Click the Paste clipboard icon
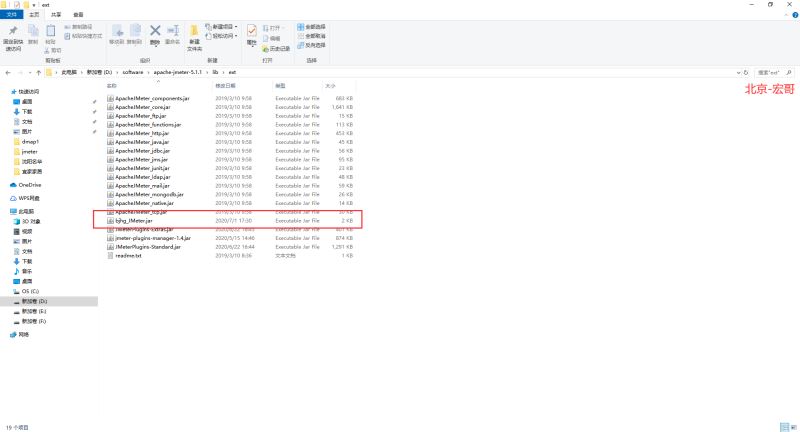The width and height of the screenshot is (800, 432). [51, 31]
